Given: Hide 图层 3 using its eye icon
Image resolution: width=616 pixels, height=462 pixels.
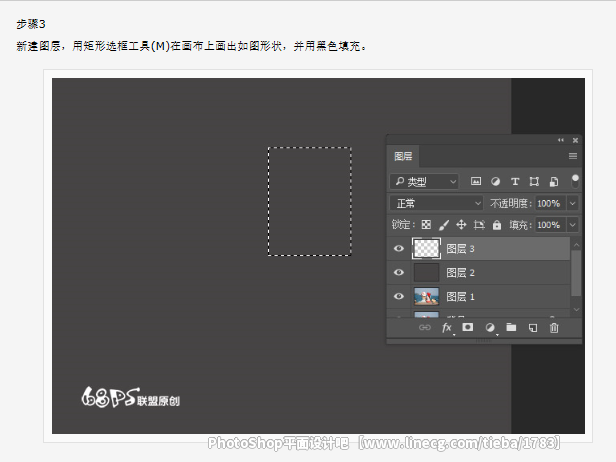Looking at the screenshot, I should [x=399, y=248].
